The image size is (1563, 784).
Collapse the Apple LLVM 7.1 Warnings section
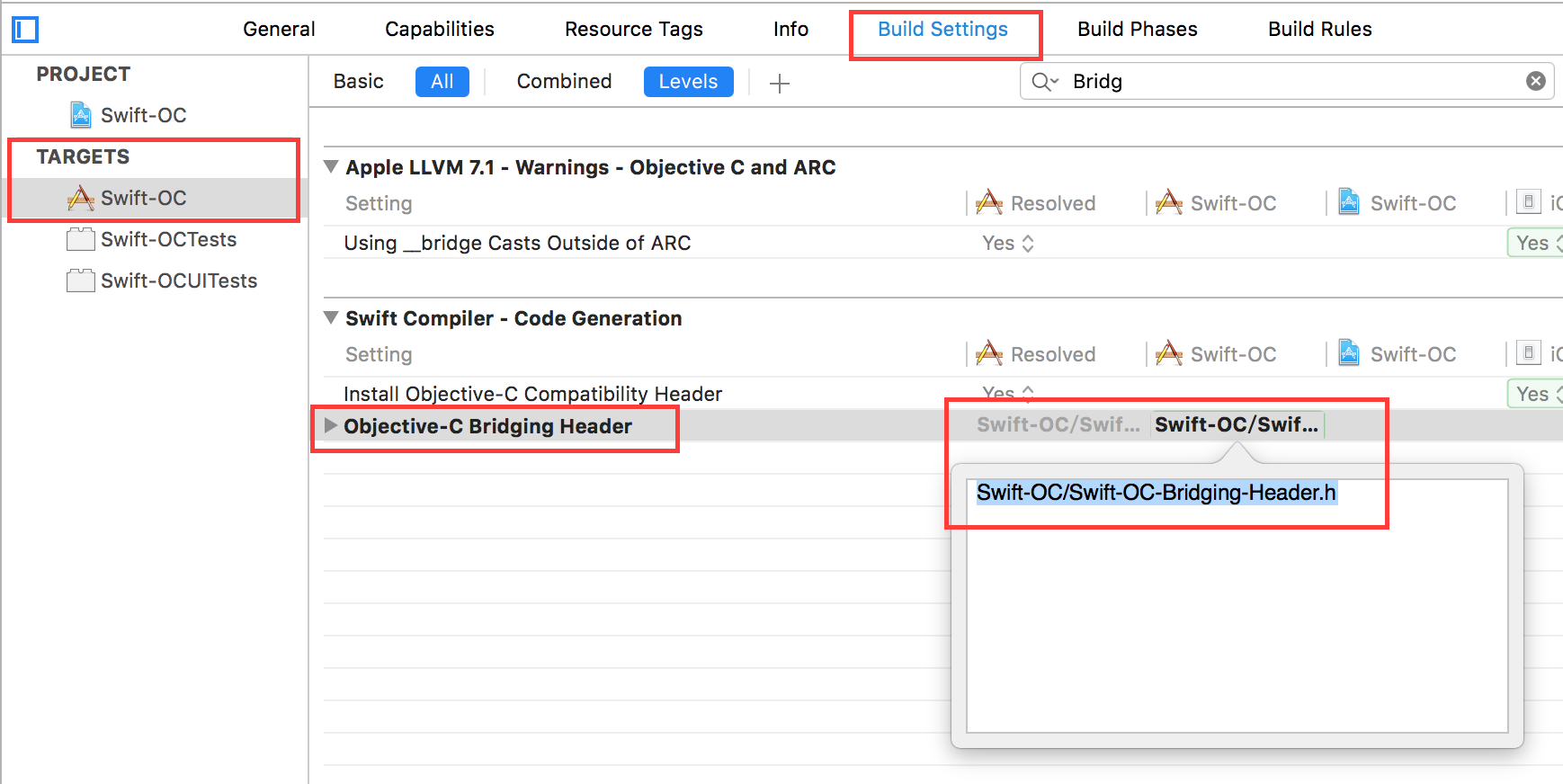[331, 166]
